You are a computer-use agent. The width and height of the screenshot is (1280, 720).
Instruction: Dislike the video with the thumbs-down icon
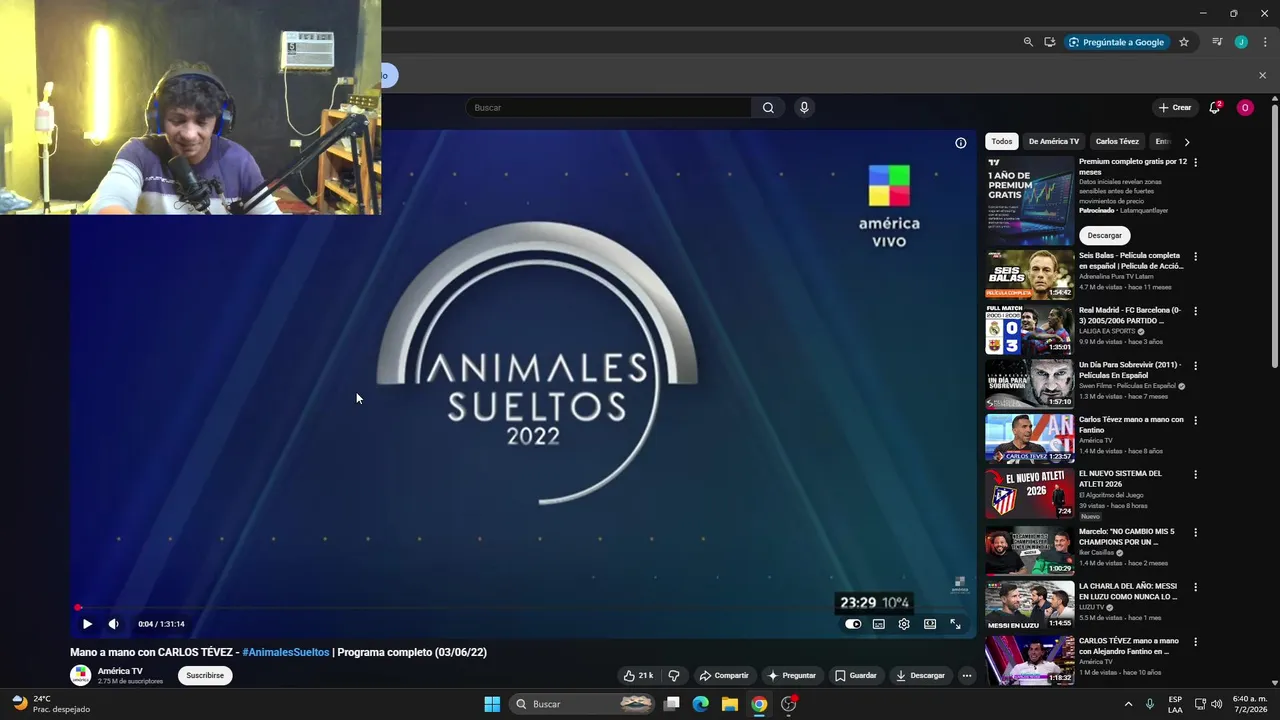point(674,675)
